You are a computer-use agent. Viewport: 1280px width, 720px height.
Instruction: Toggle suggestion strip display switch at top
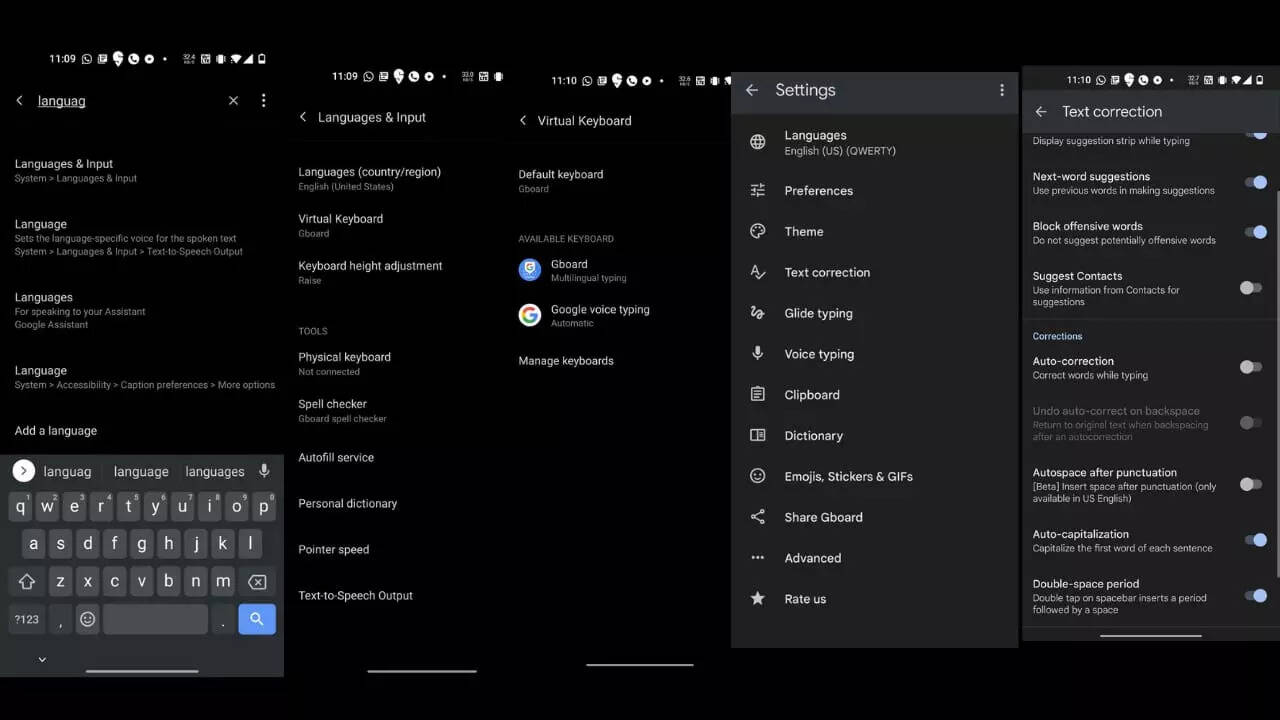[1255, 133]
